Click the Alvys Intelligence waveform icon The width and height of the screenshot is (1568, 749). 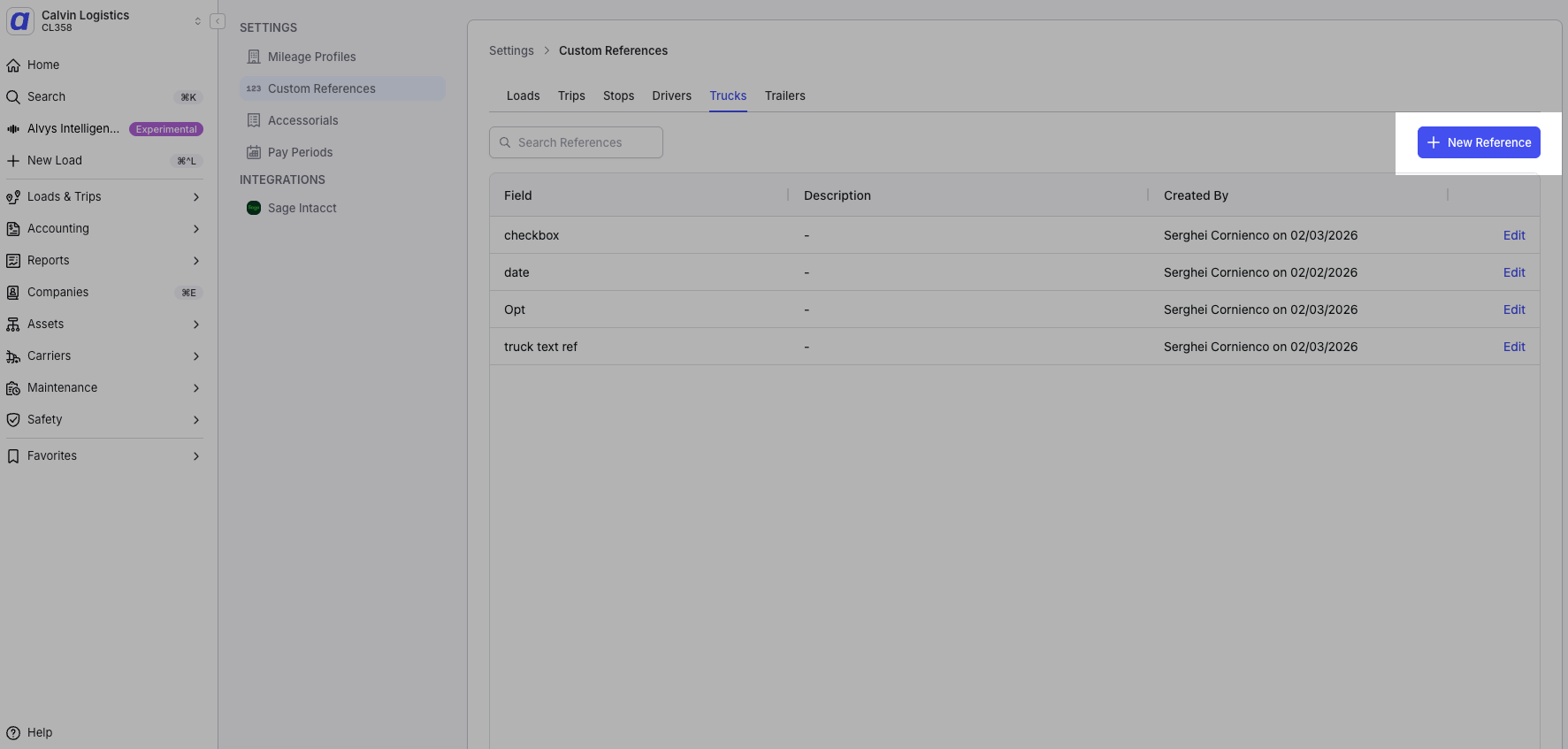tap(13, 129)
